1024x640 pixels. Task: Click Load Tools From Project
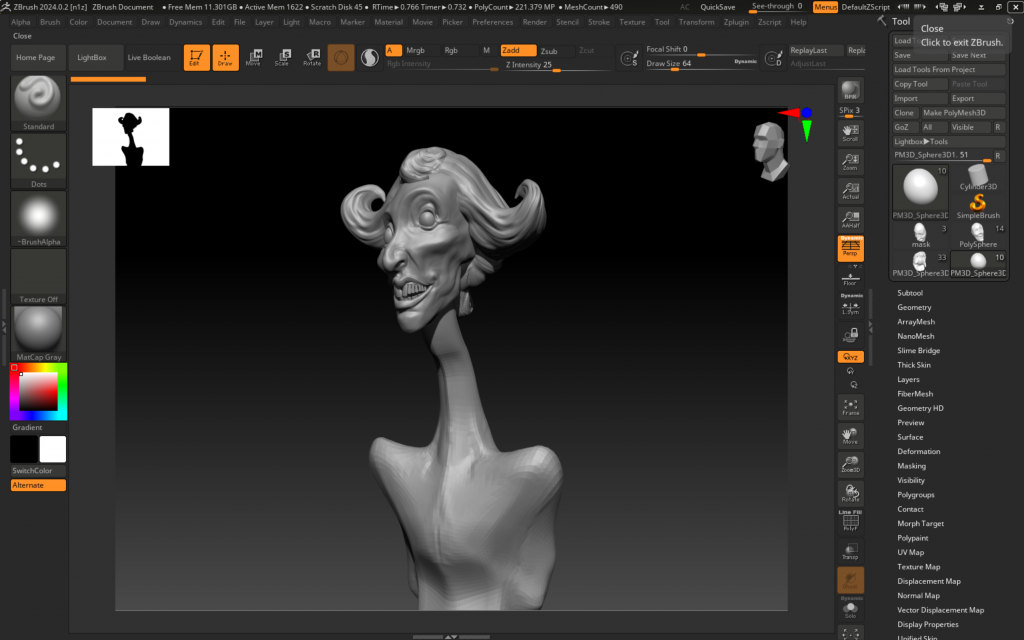tap(948, 69)
